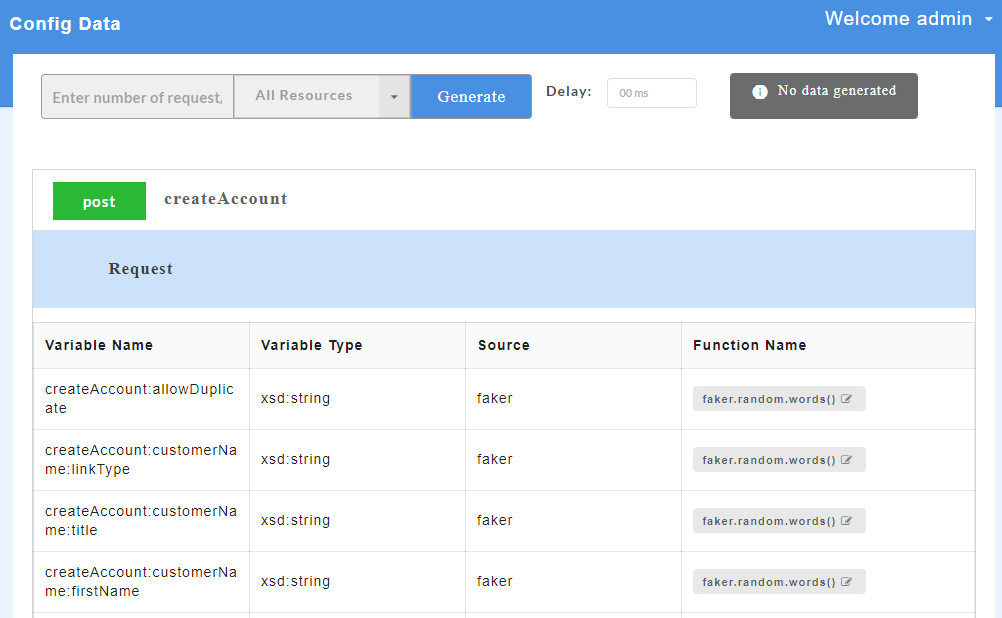Select the createAccount endpoint title
This screenshot has width=1002, height=618.
pyautogui.click(x=227, y=198)
